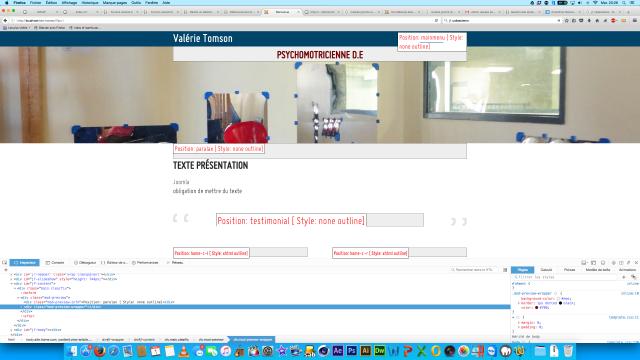Image resolution: width=640 pixels, height=360 pixels.
Task: Launch VLC cone icon in the dock
Action: (184, 351)
